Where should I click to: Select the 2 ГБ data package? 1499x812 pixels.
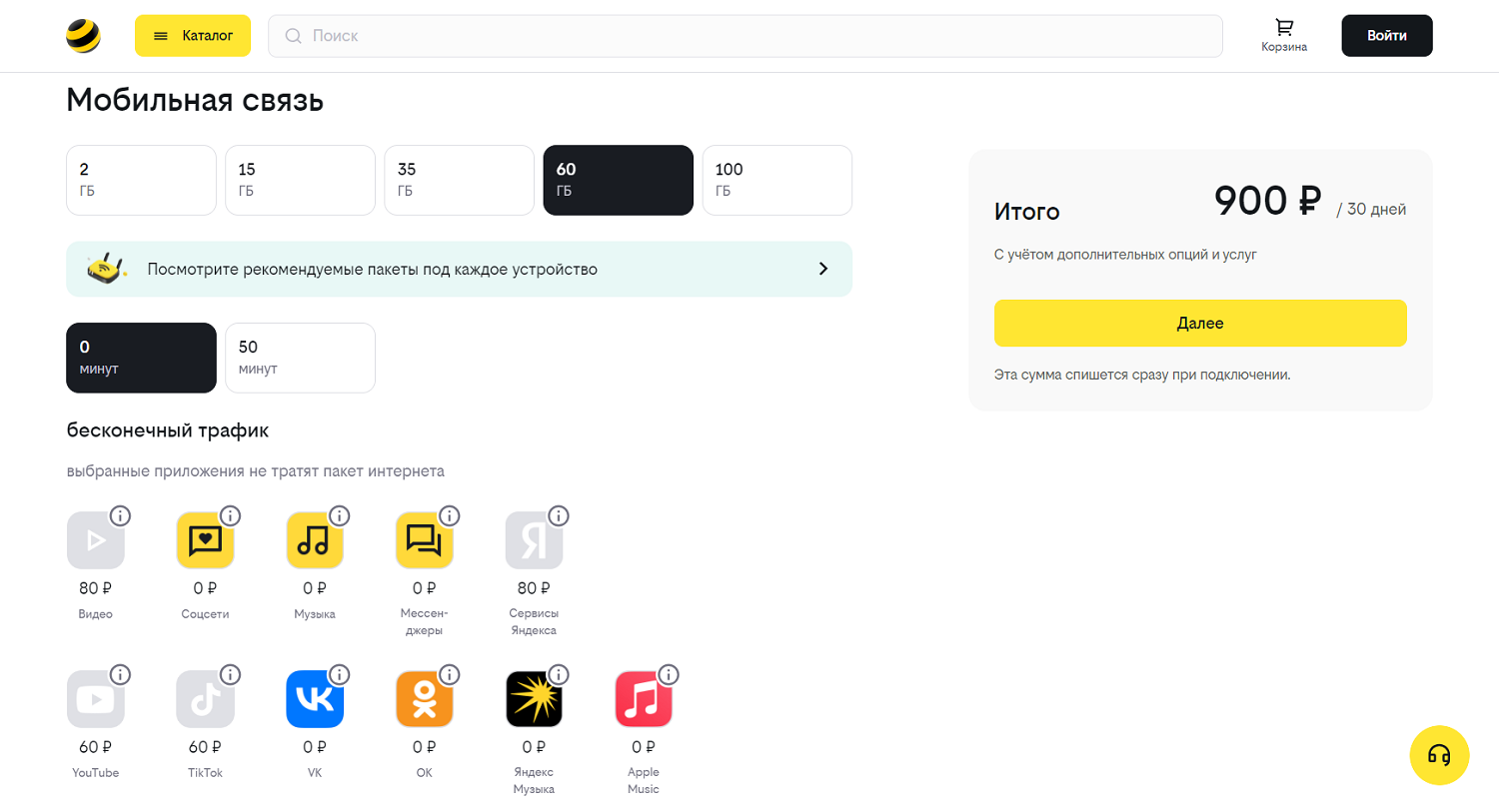point(141,180)
